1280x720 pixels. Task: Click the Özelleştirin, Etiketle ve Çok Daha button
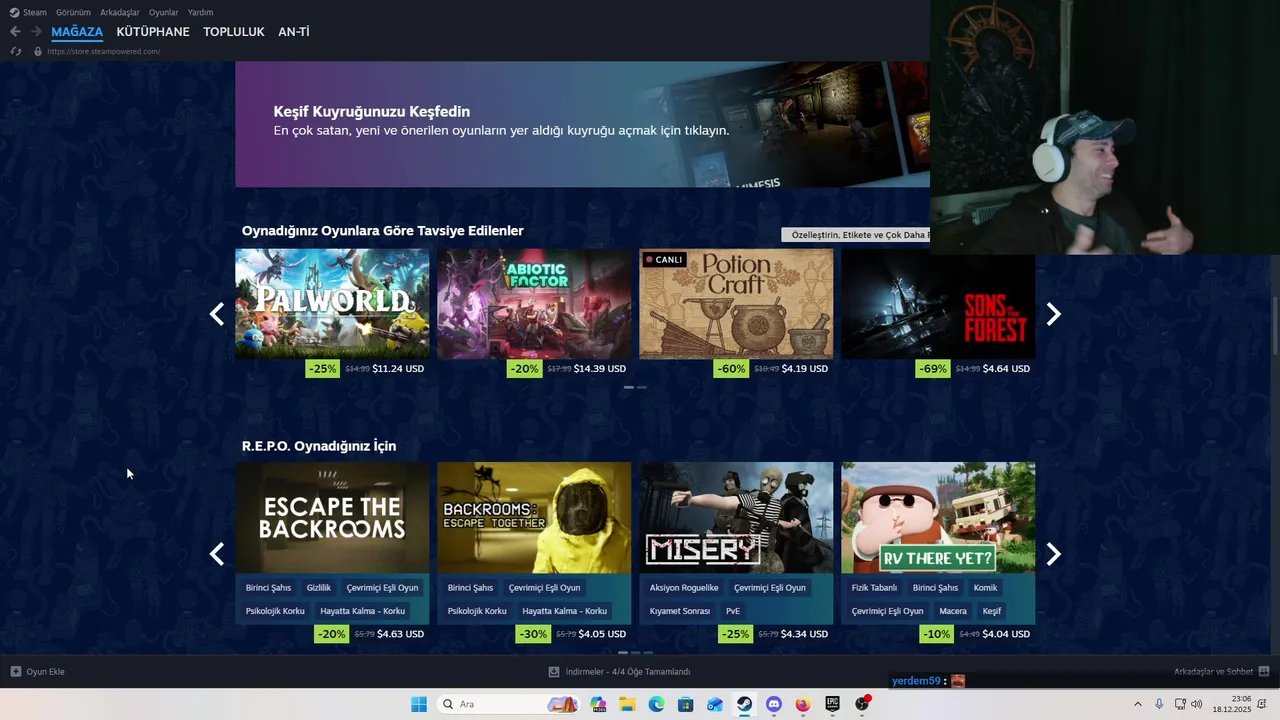click(x=856, y=235)
